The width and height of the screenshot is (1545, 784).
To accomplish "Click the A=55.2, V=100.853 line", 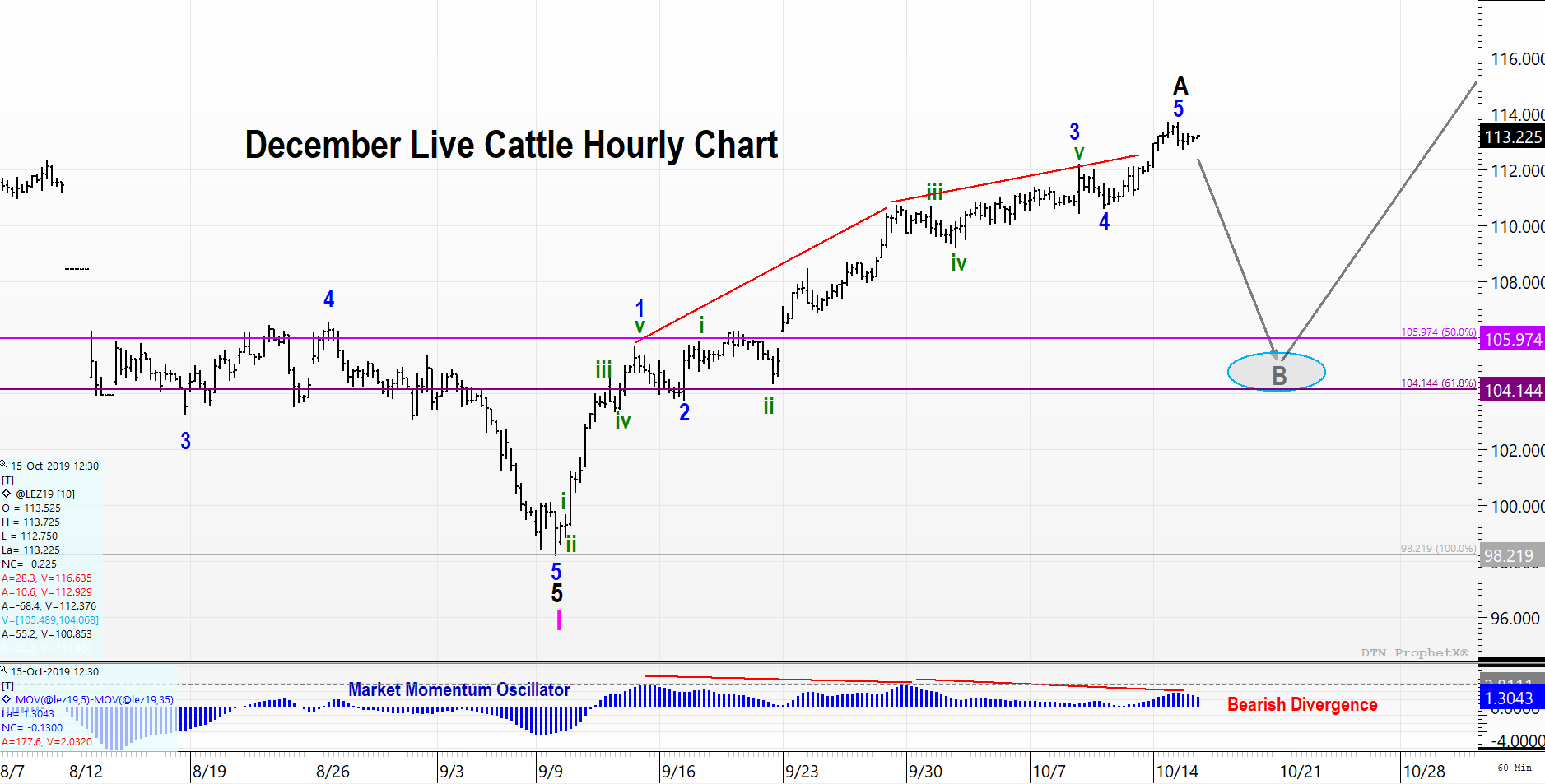I will (x=47, y=633).
